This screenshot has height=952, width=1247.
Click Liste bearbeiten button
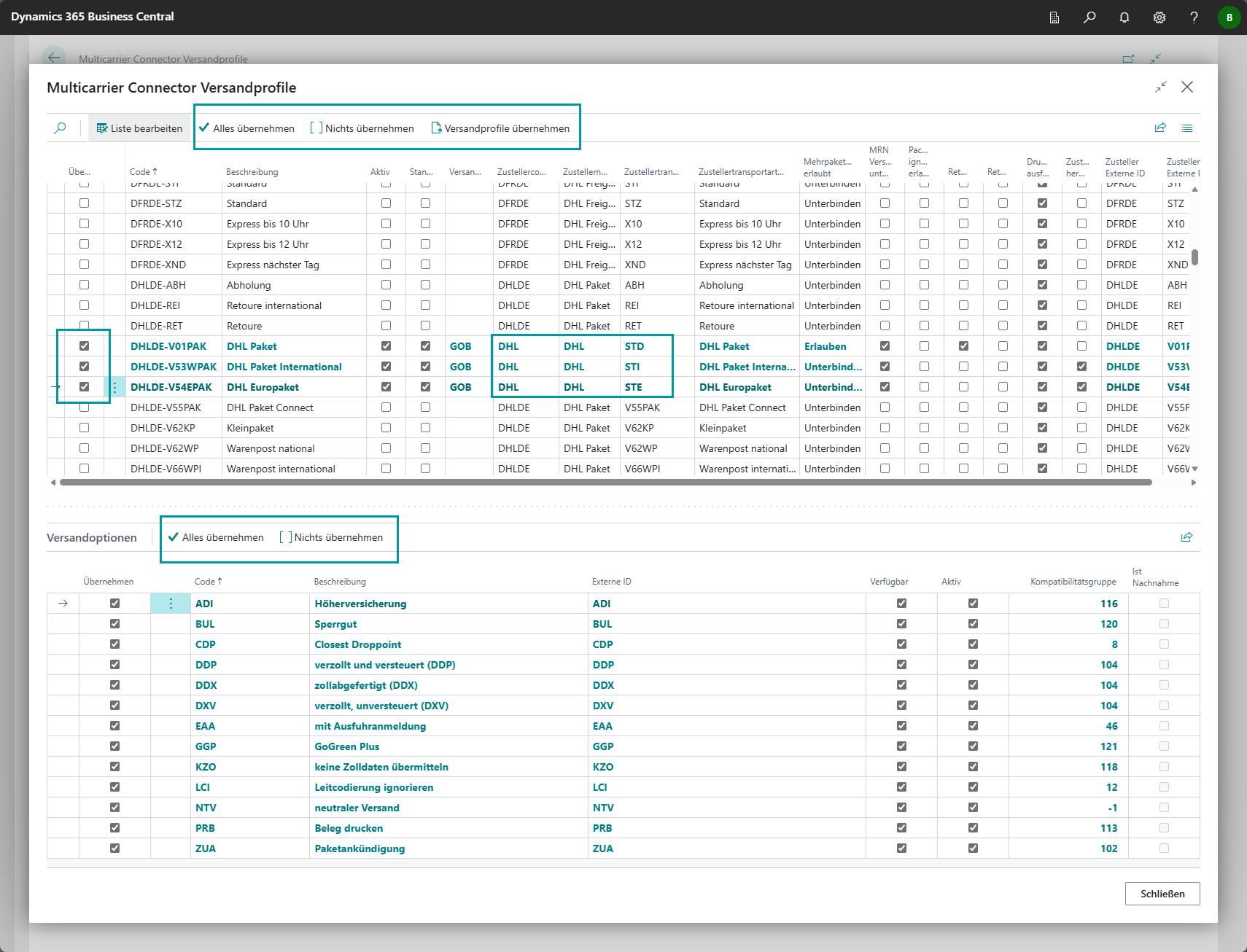click(139, 128)
